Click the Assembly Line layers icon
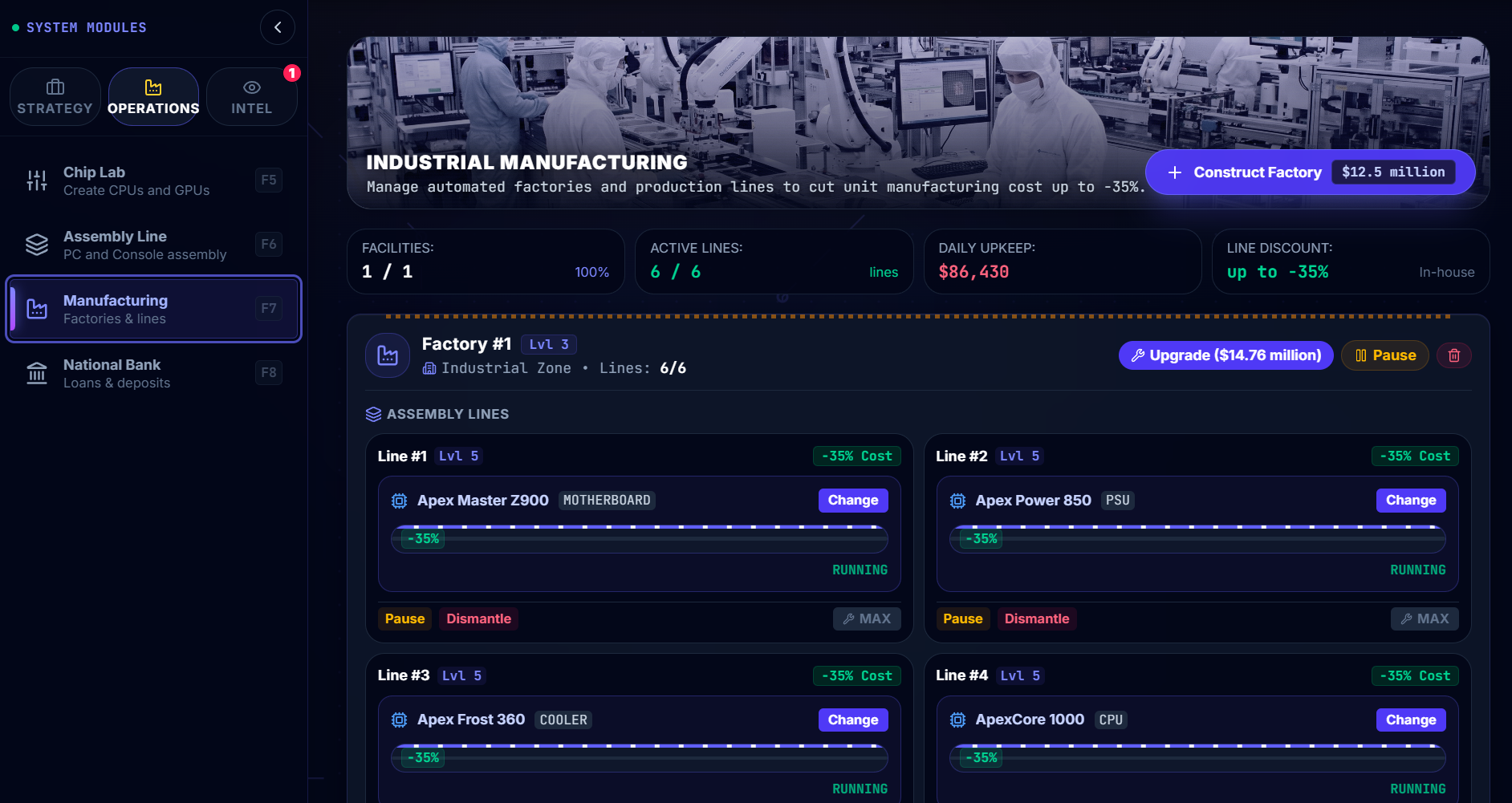This screenshot has width=1512, height=803. tap(37, 245)
